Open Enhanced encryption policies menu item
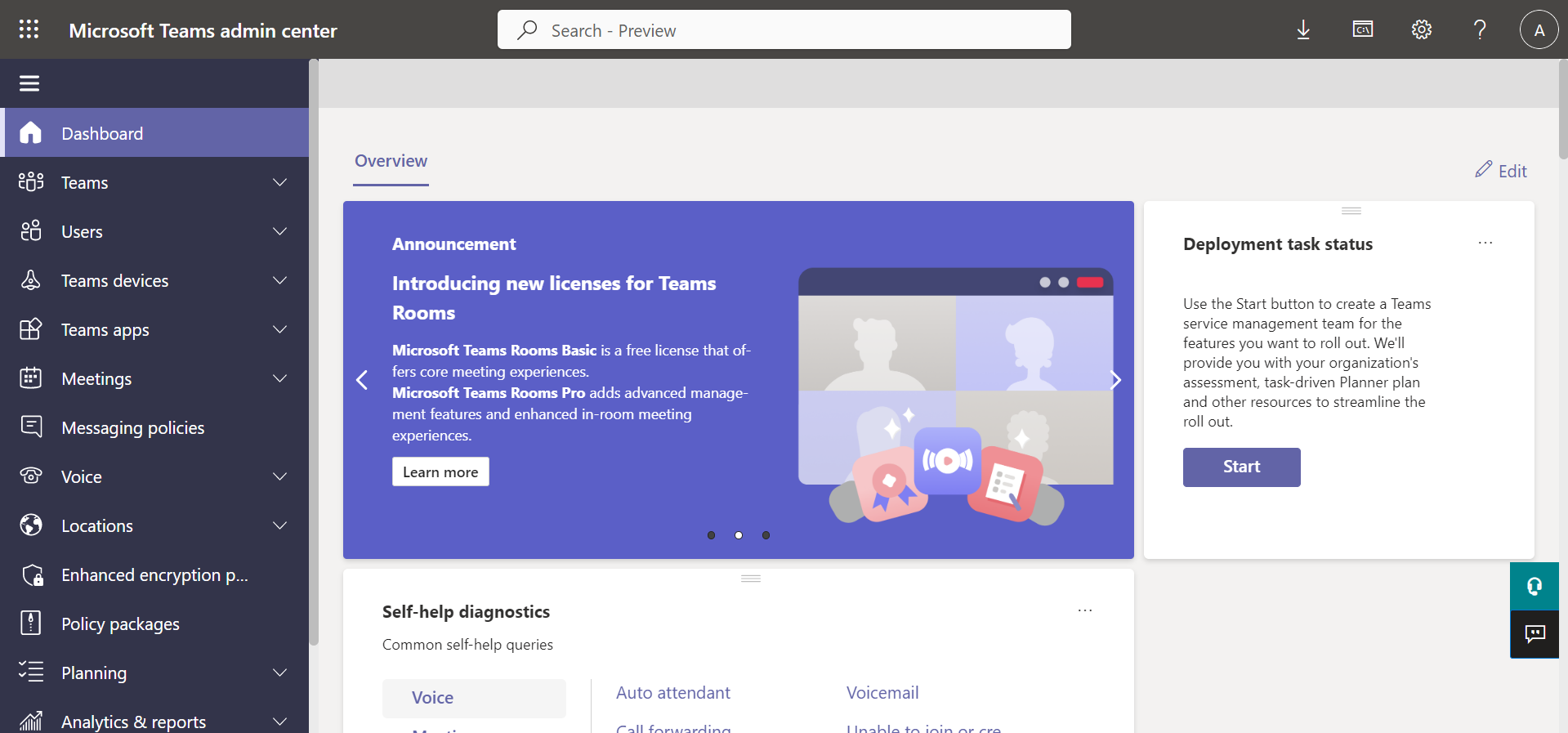 pyautogui.click(x=154, y=574)
